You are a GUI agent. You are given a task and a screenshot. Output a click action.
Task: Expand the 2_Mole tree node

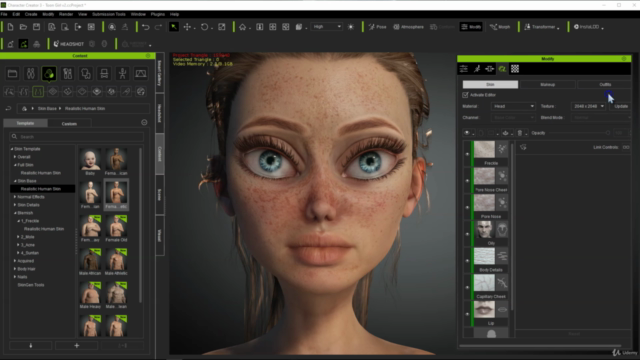pos(18,237)
